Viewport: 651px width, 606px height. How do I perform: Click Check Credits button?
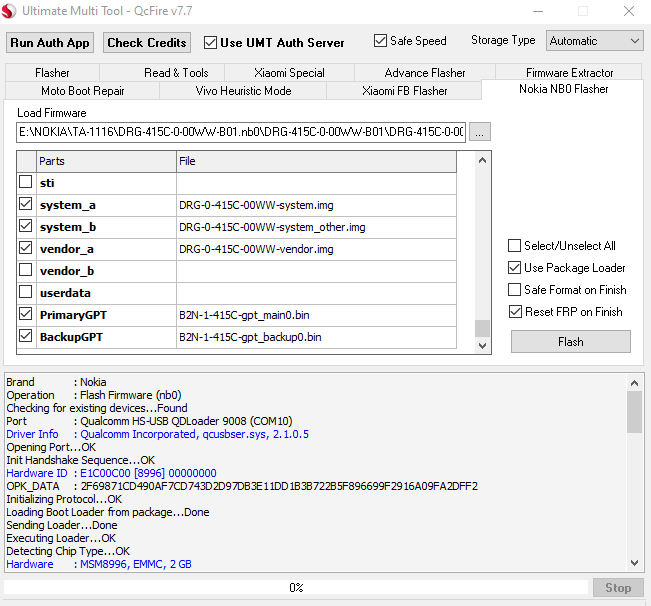(x=147, y=43)
